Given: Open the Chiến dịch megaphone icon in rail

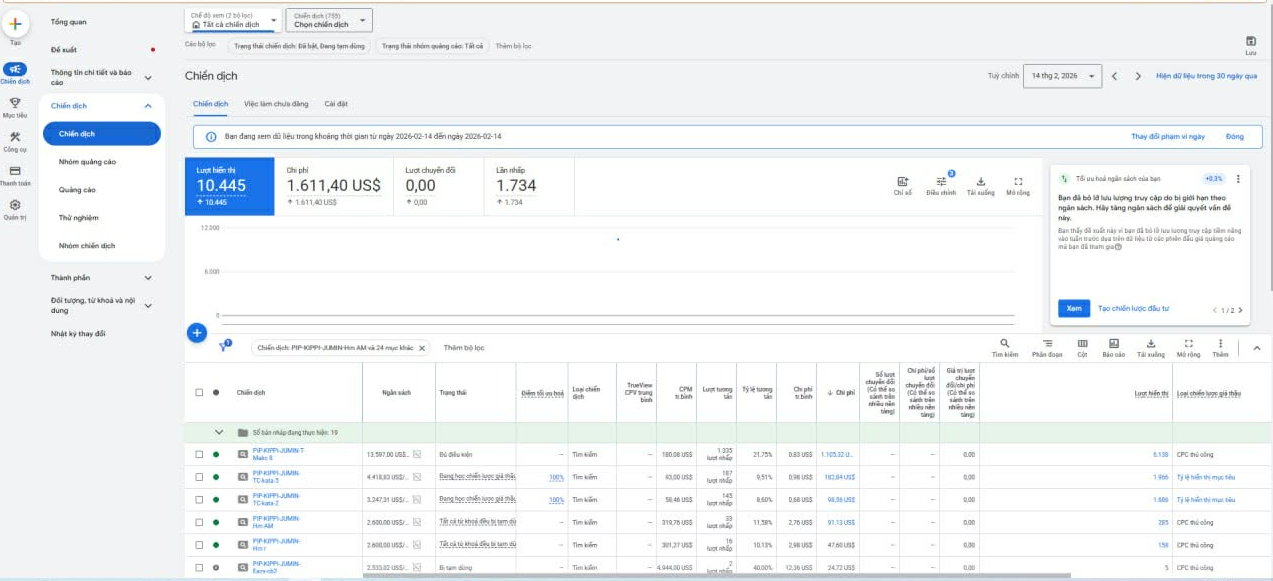Looking at the screenshot, I should point(15,69).
